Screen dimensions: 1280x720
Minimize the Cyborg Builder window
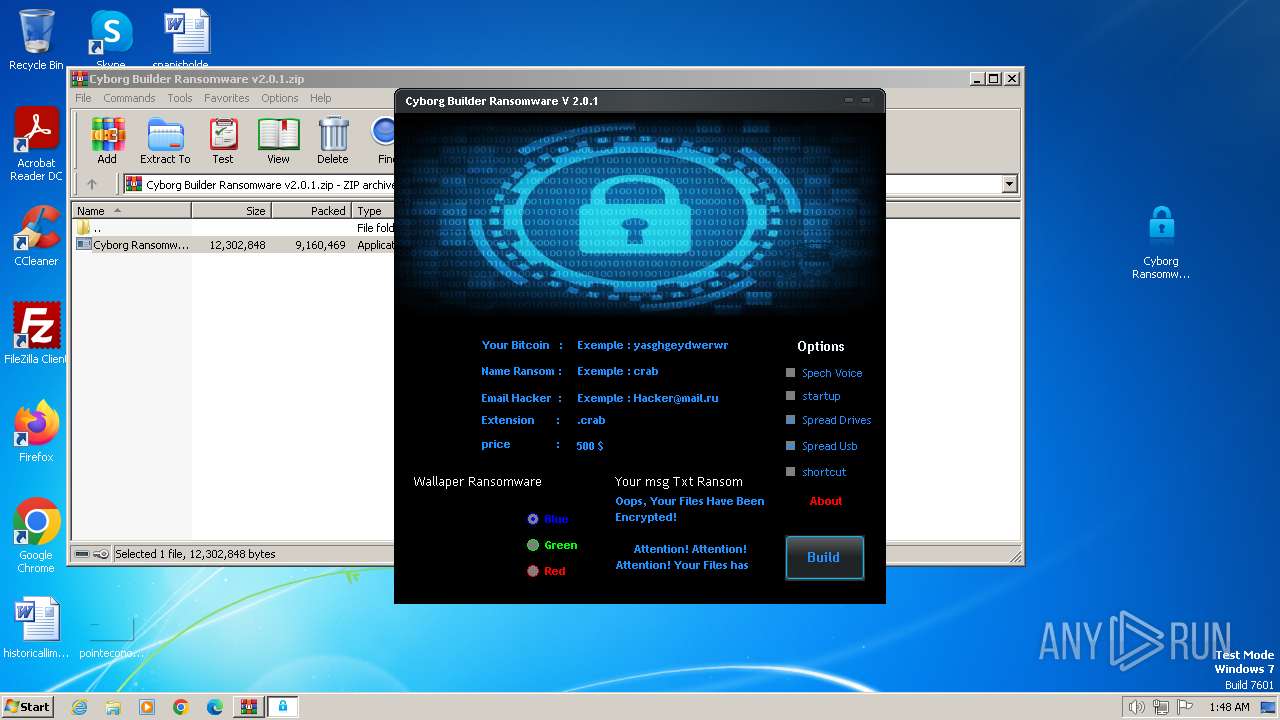849,100
